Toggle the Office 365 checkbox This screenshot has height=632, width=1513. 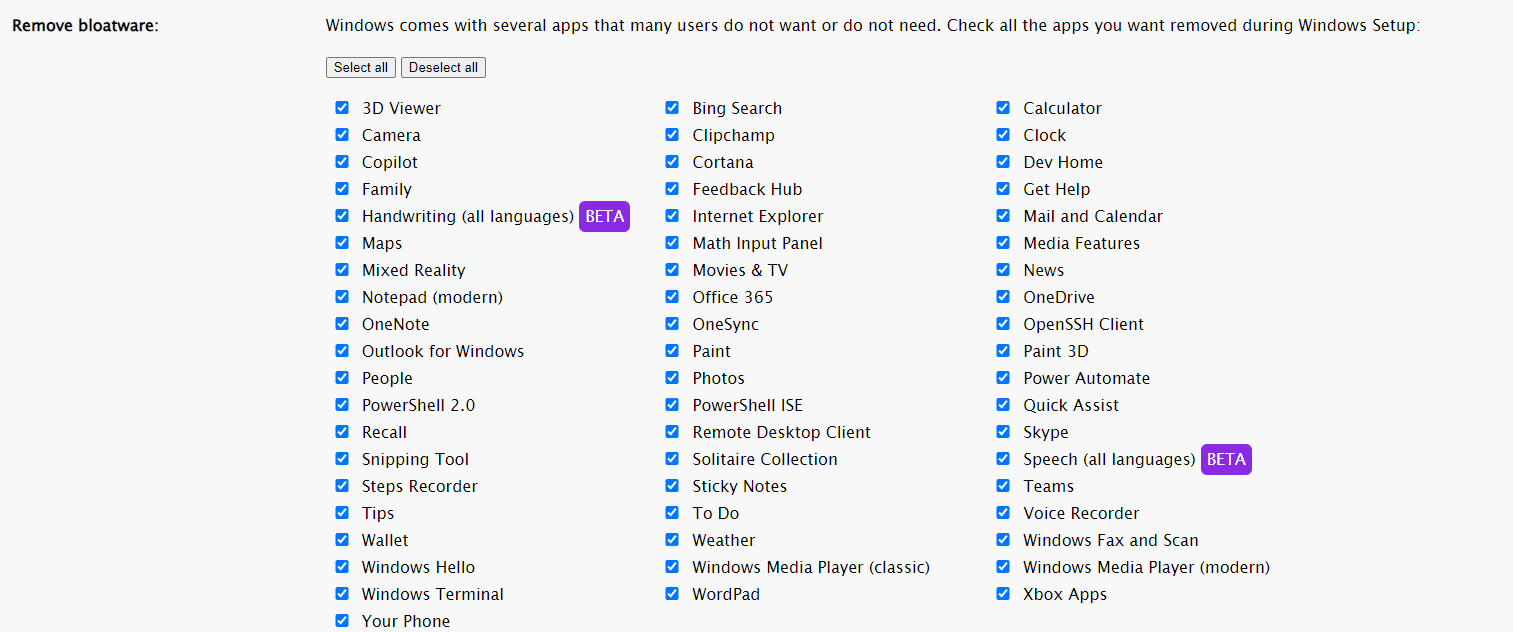(x=672, y=297)
